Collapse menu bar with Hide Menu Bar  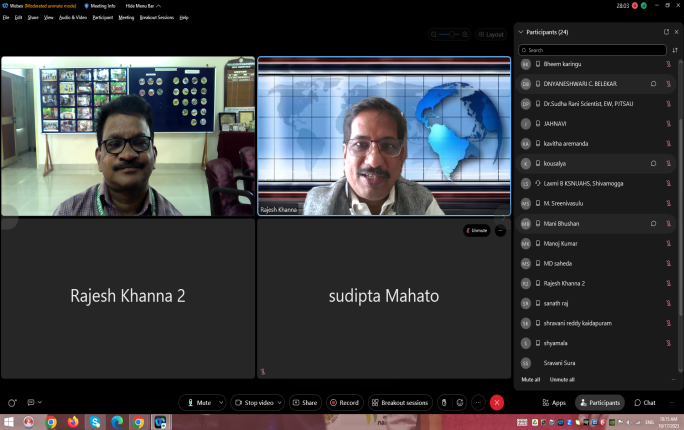click(143, 6)
